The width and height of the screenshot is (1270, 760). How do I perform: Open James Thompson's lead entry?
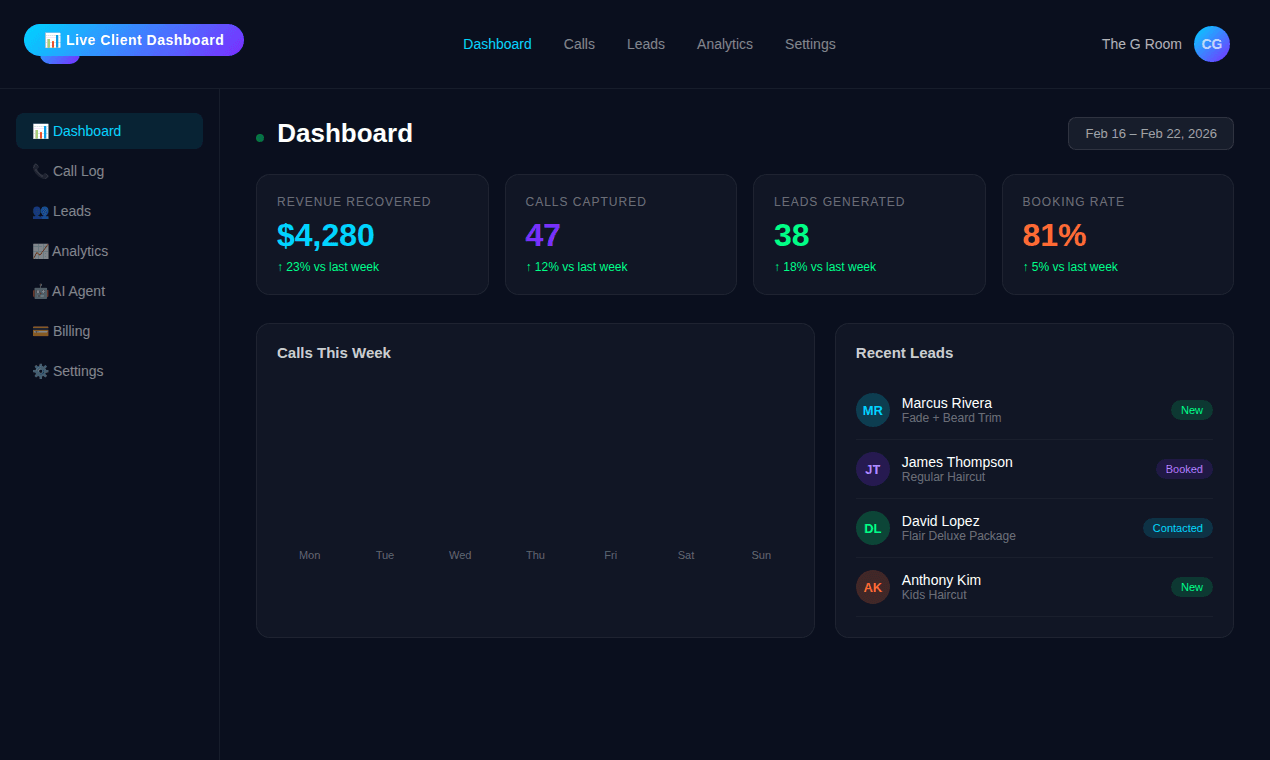(x=957, y=468)
